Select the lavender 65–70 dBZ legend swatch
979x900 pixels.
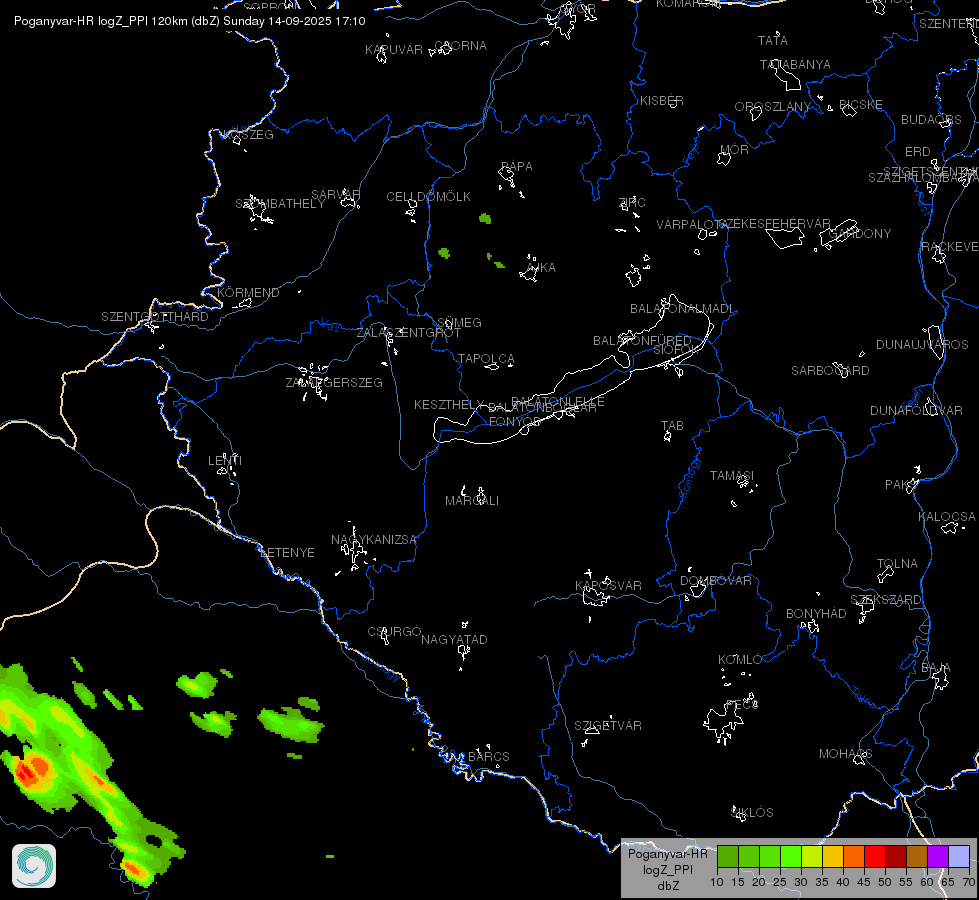pyautogui.click(x=959, y=856)
